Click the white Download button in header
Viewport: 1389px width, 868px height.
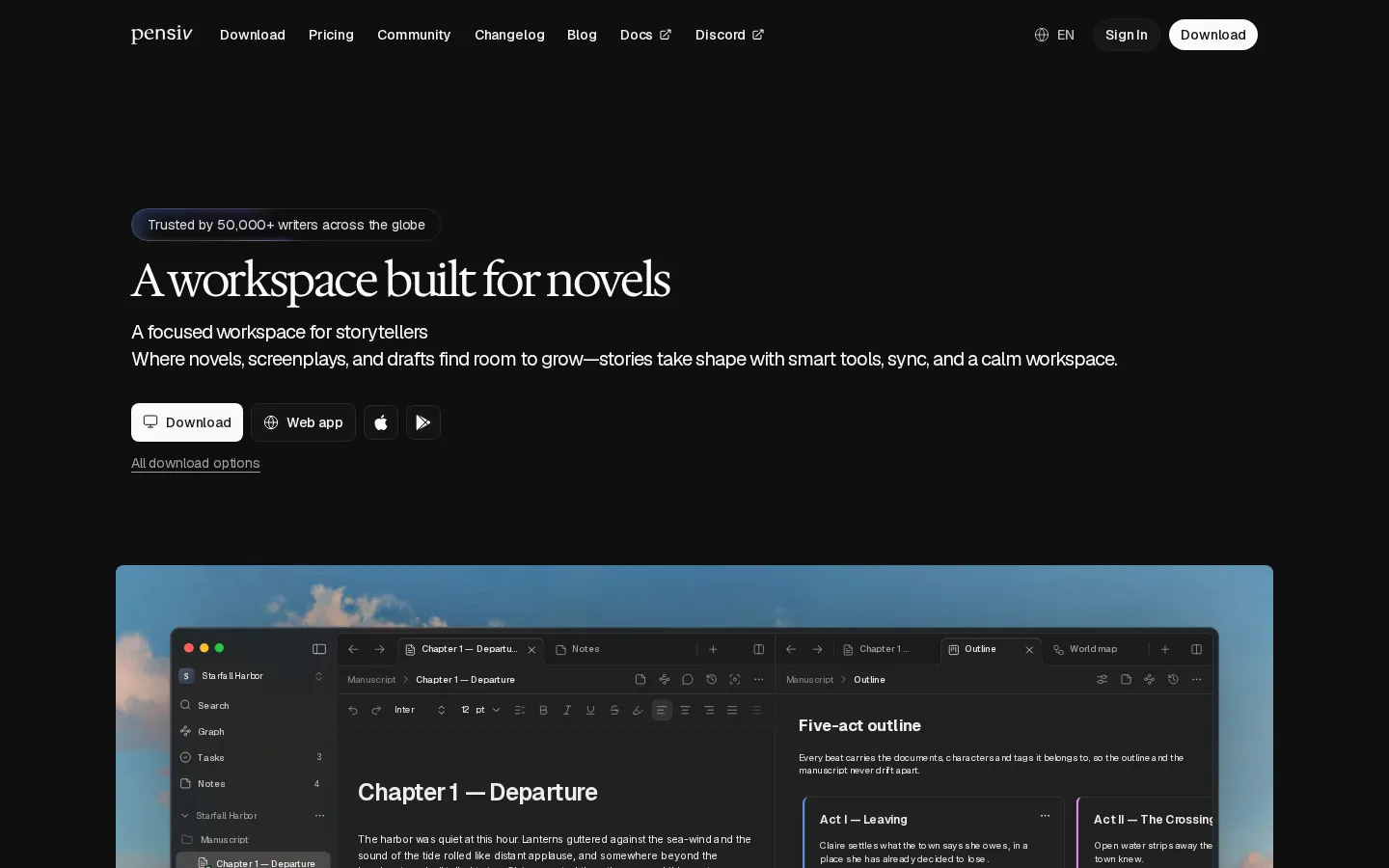point(1213,35)
